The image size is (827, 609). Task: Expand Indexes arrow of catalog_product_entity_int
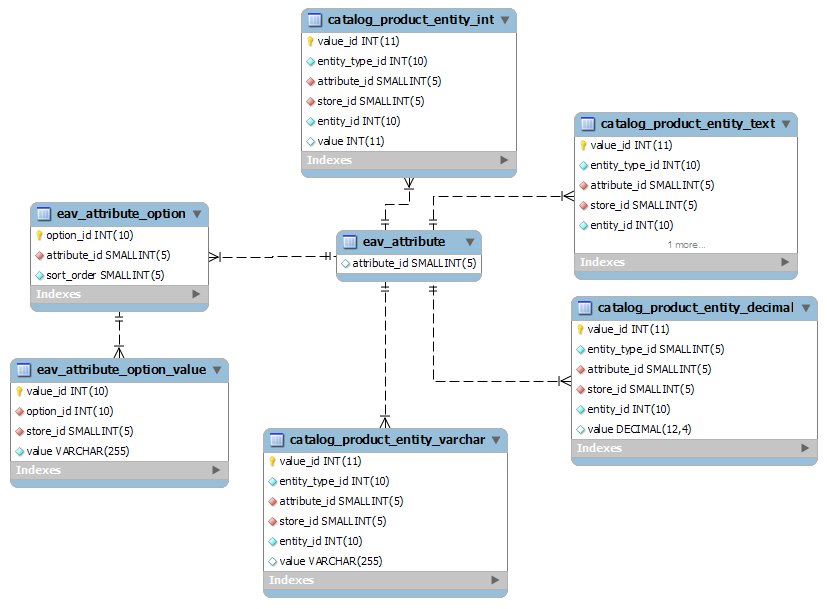pyautogui.click(x=504, y=160)
